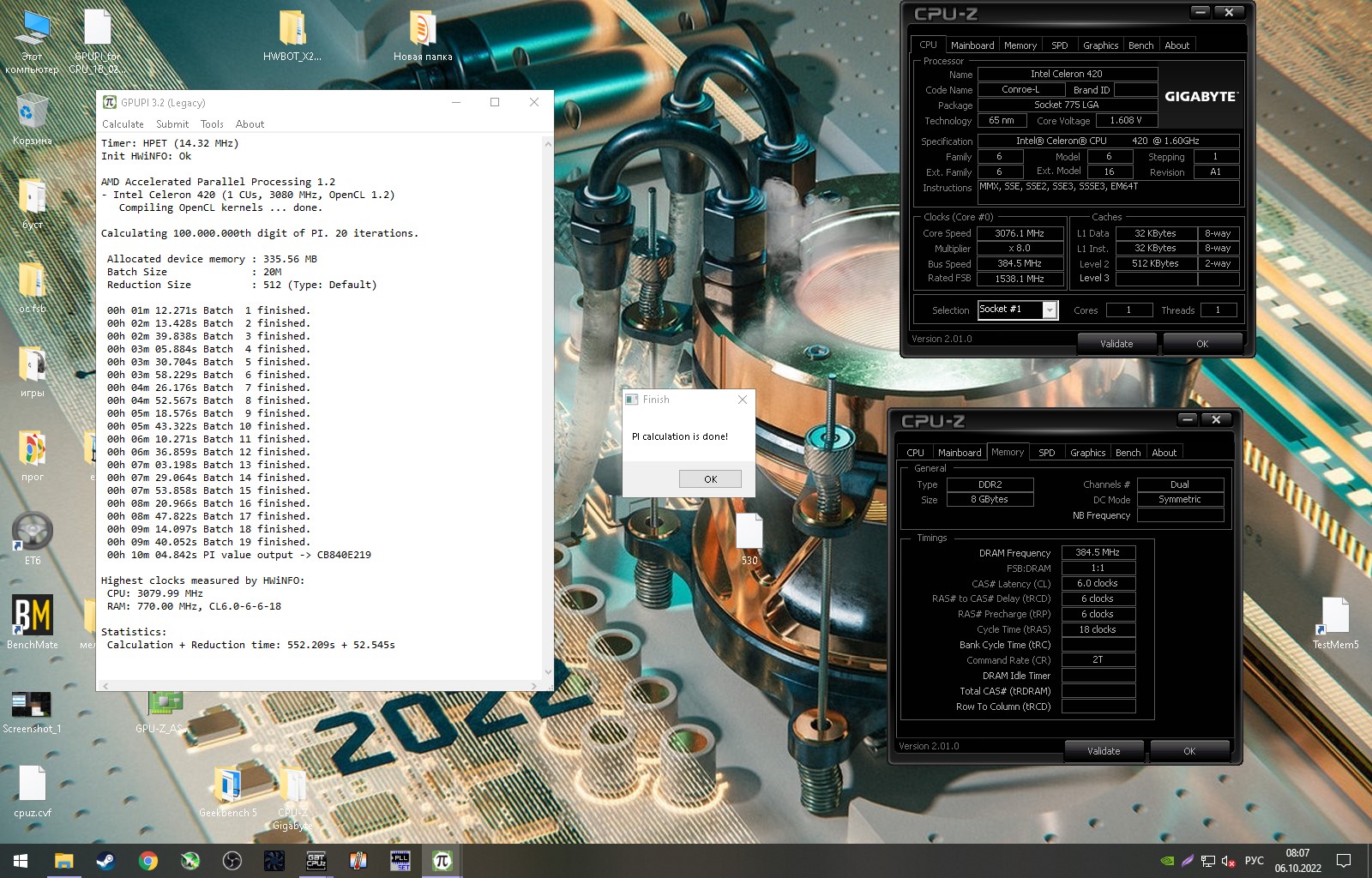Select the игры folder icon

(33, 371)
